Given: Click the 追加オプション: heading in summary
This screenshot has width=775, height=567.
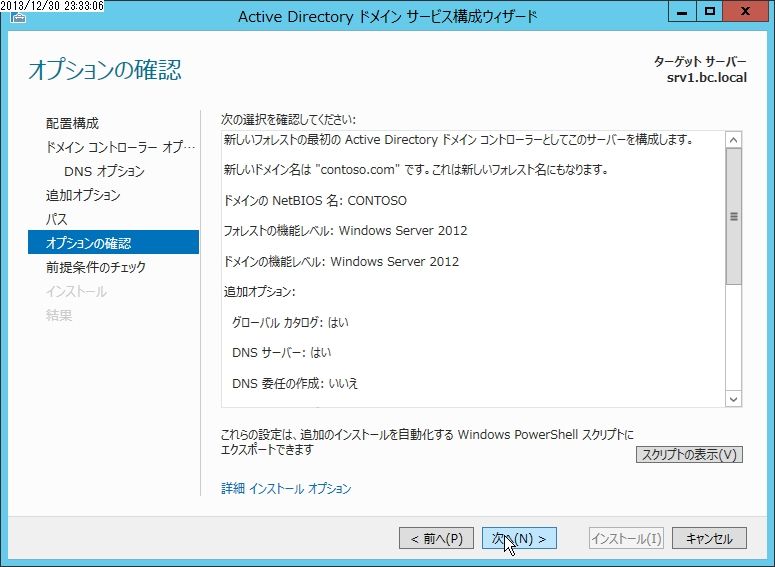Looking at the screenshot, I should (259, 292).
